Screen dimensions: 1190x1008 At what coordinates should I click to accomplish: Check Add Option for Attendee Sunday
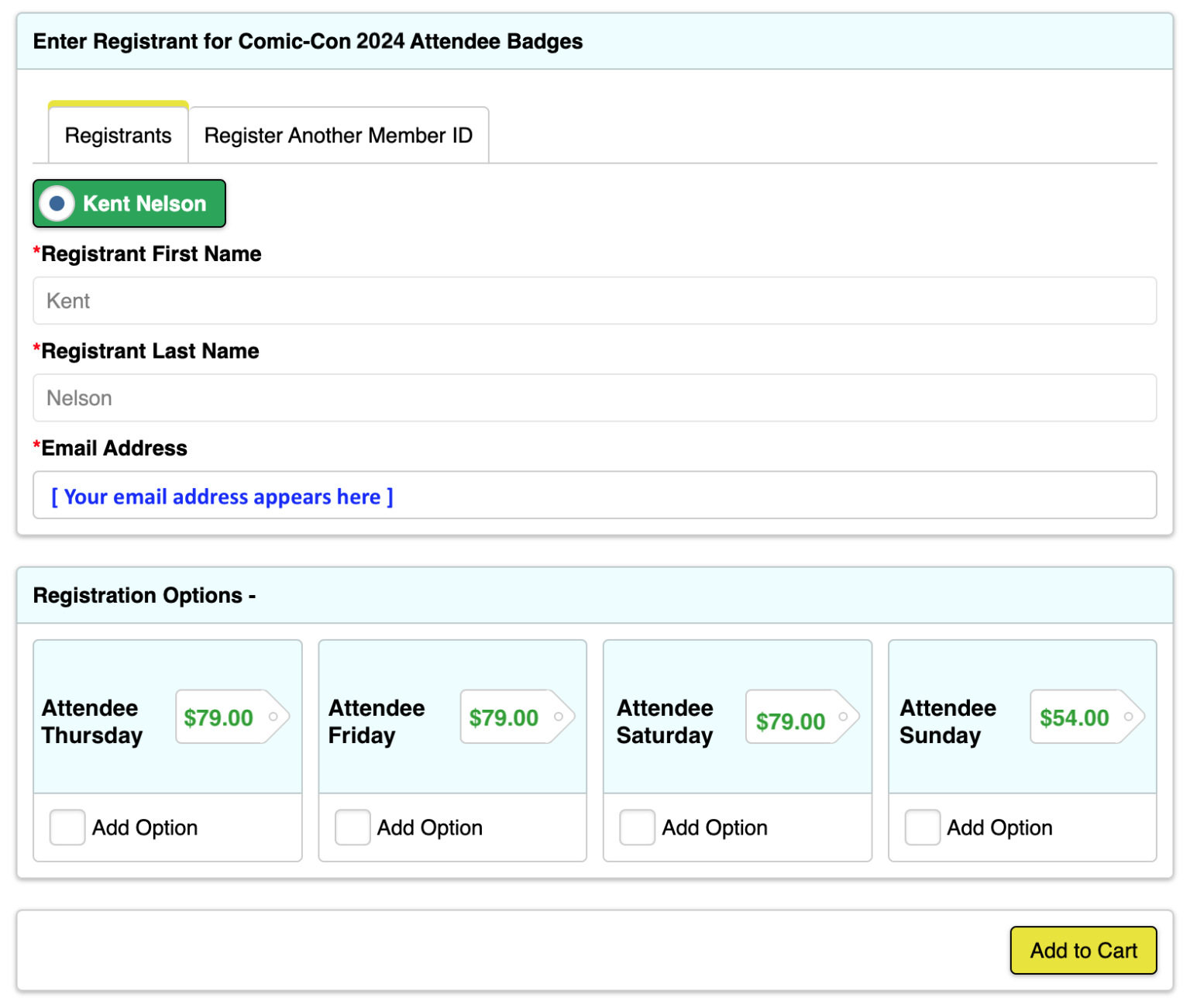[923, 827]
